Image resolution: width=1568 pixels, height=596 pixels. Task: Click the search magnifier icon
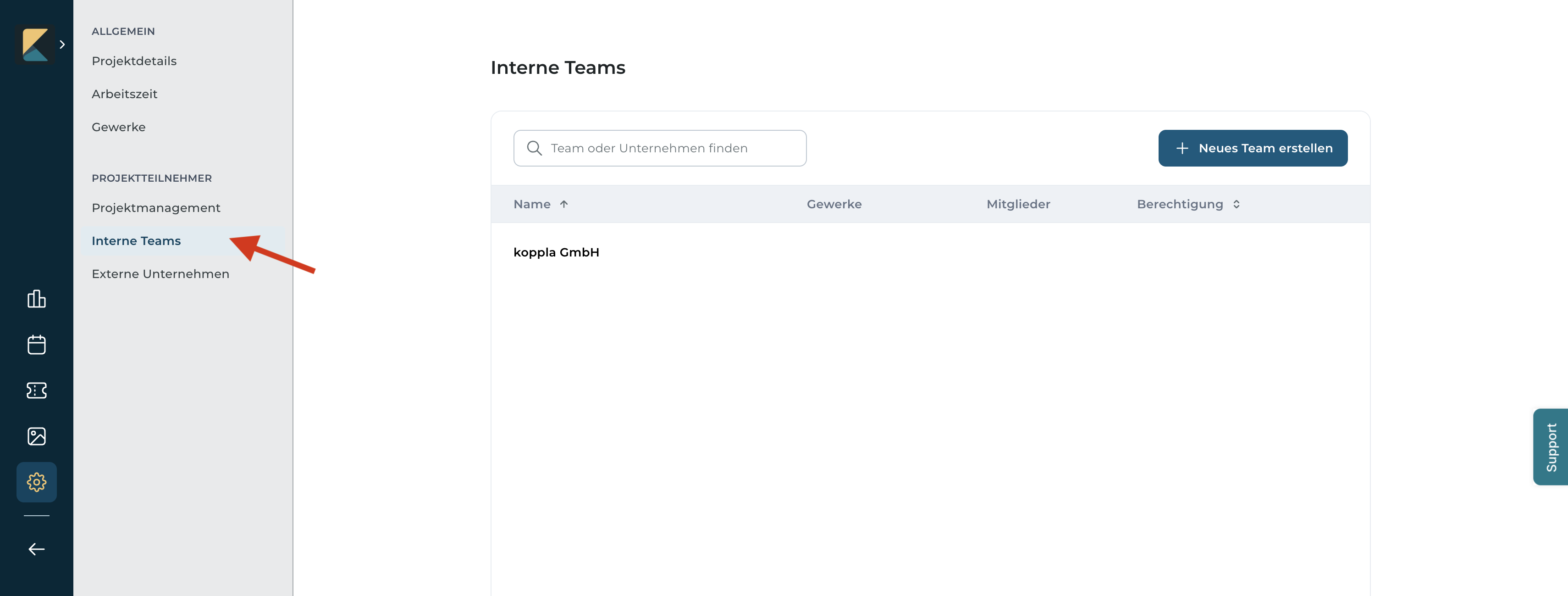coord(535,148)
